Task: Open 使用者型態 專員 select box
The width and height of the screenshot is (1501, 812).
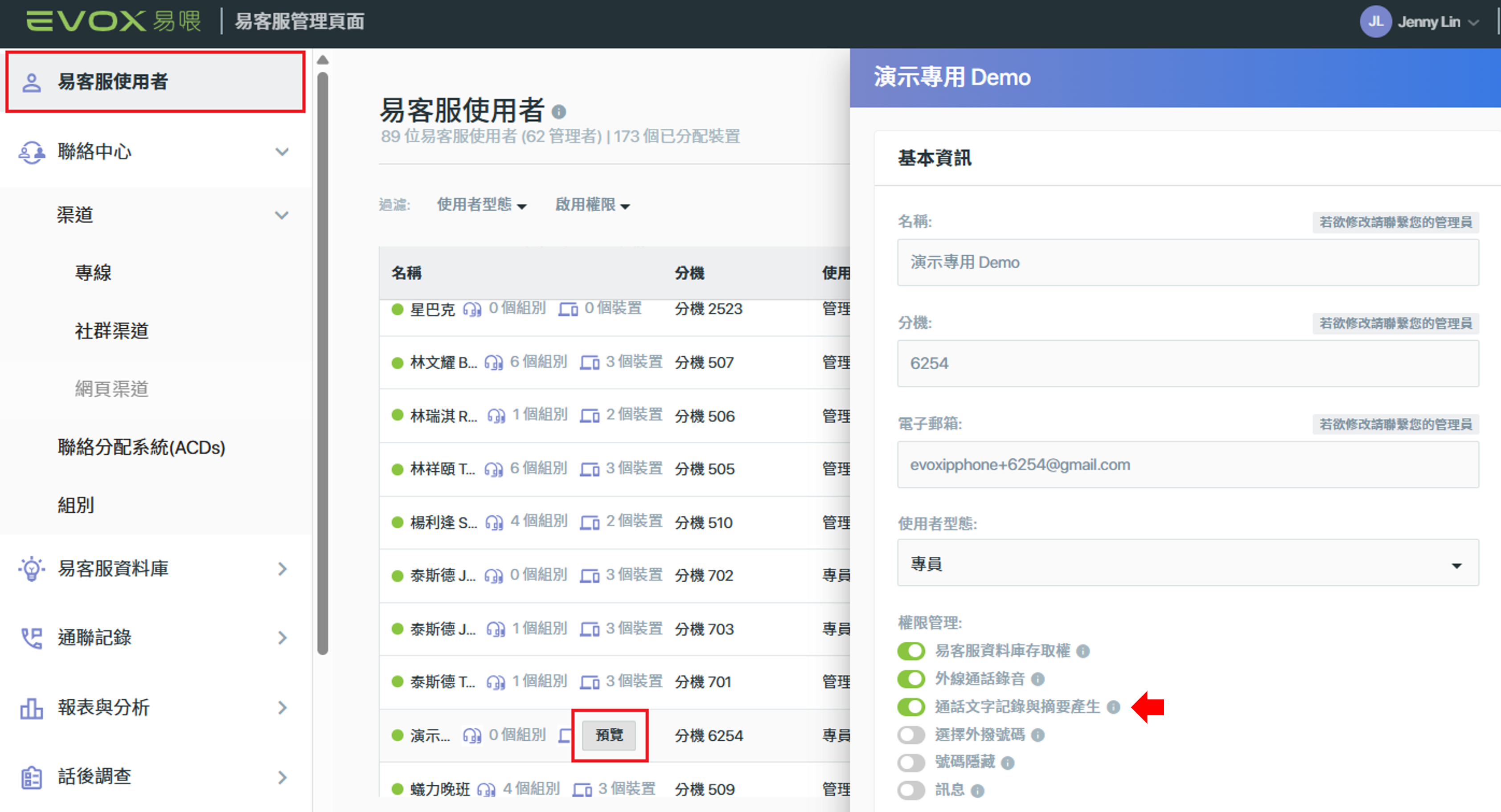Action: pyautogui.click(x=1188, y=563)
